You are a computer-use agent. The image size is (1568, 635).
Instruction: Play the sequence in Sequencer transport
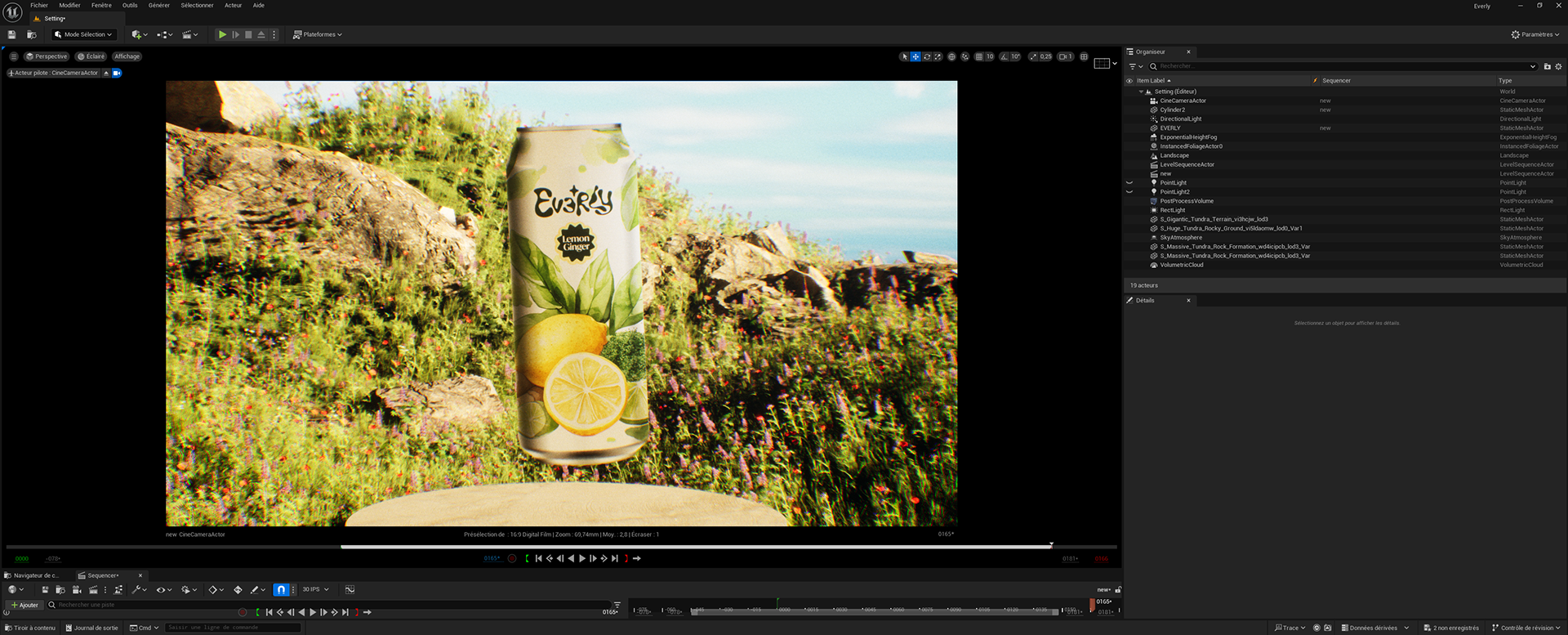click(313, 612)
